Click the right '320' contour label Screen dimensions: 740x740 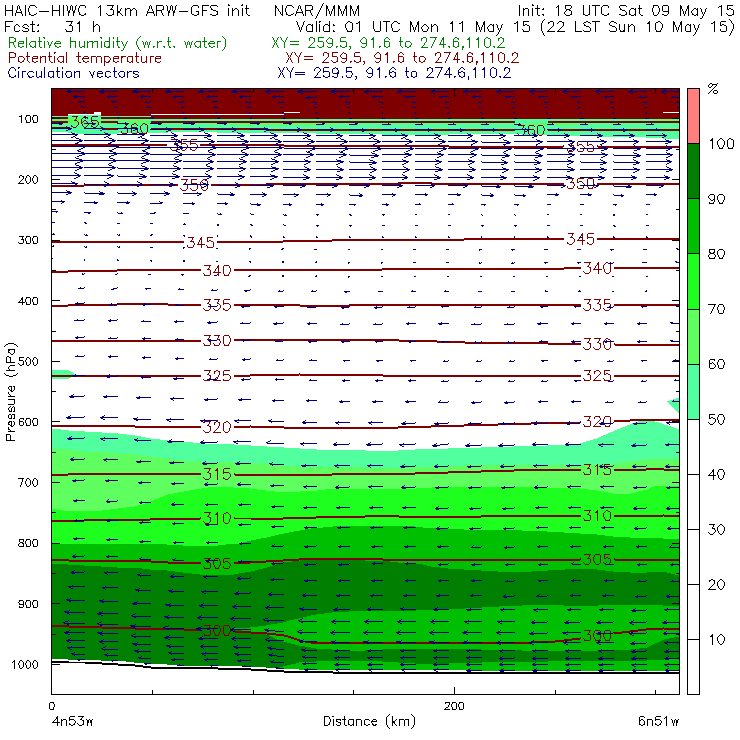coord(597,421)
